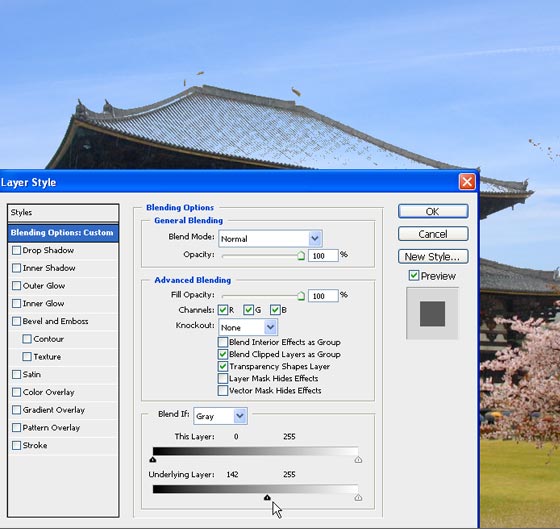
Task: Enable the Texture checkbox
Action: coord(27,356)
